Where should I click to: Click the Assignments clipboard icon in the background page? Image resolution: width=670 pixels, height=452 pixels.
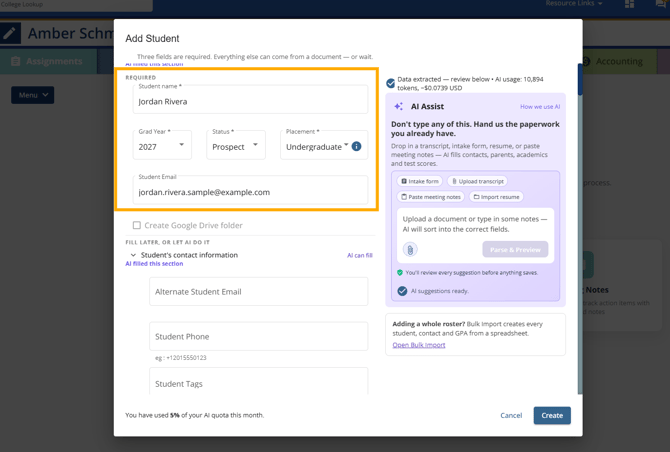tap(16, 62)
